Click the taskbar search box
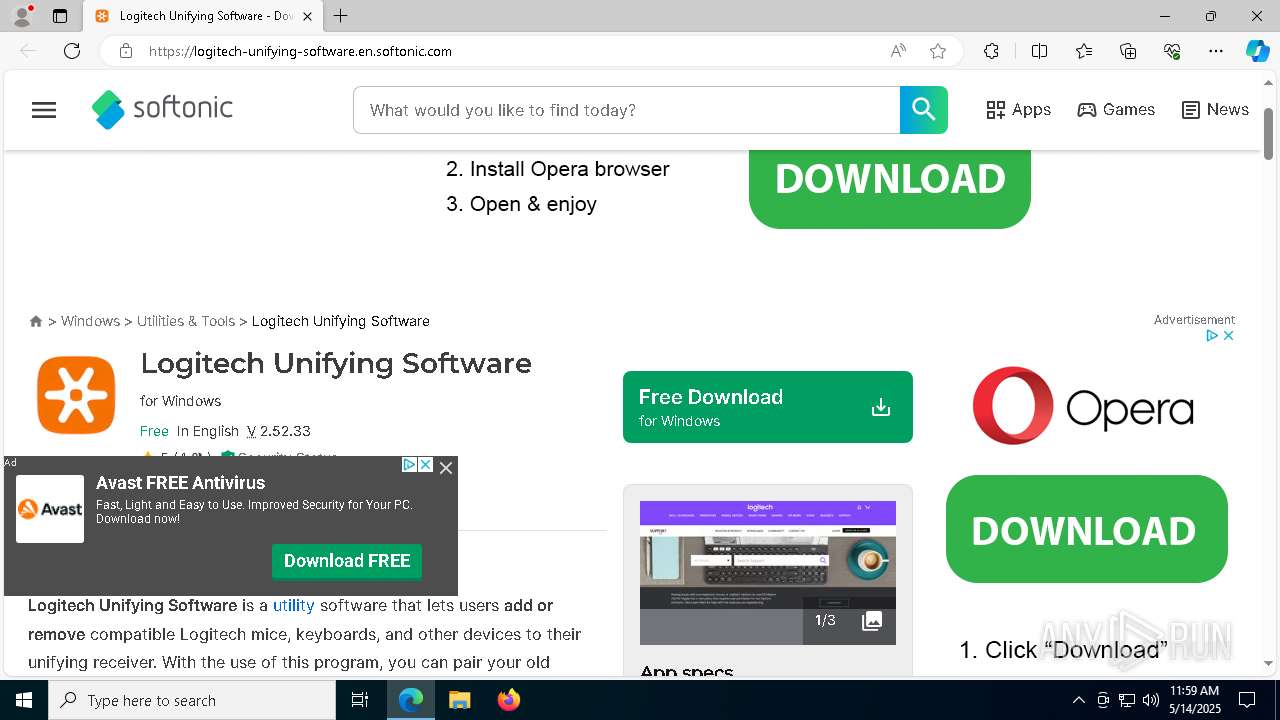 coord(192,700)
